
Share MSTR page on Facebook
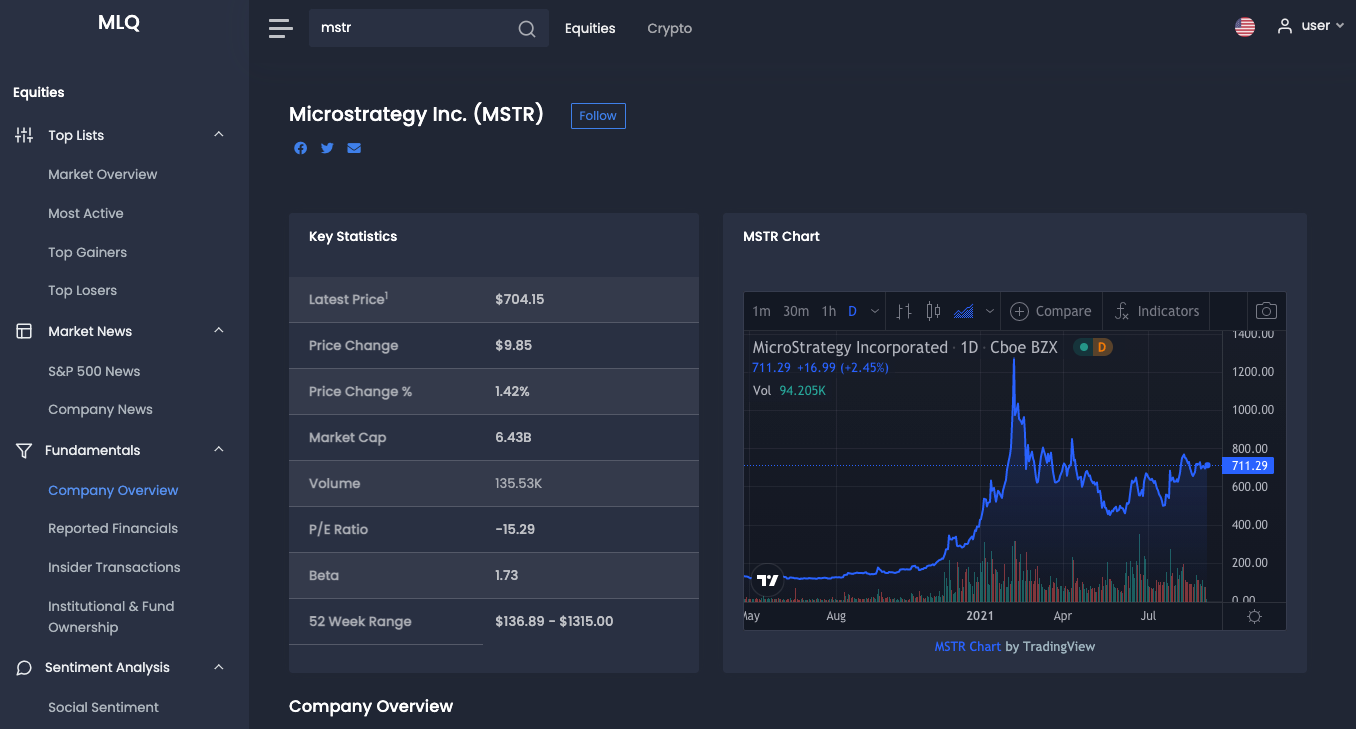(x=301, y=148)
